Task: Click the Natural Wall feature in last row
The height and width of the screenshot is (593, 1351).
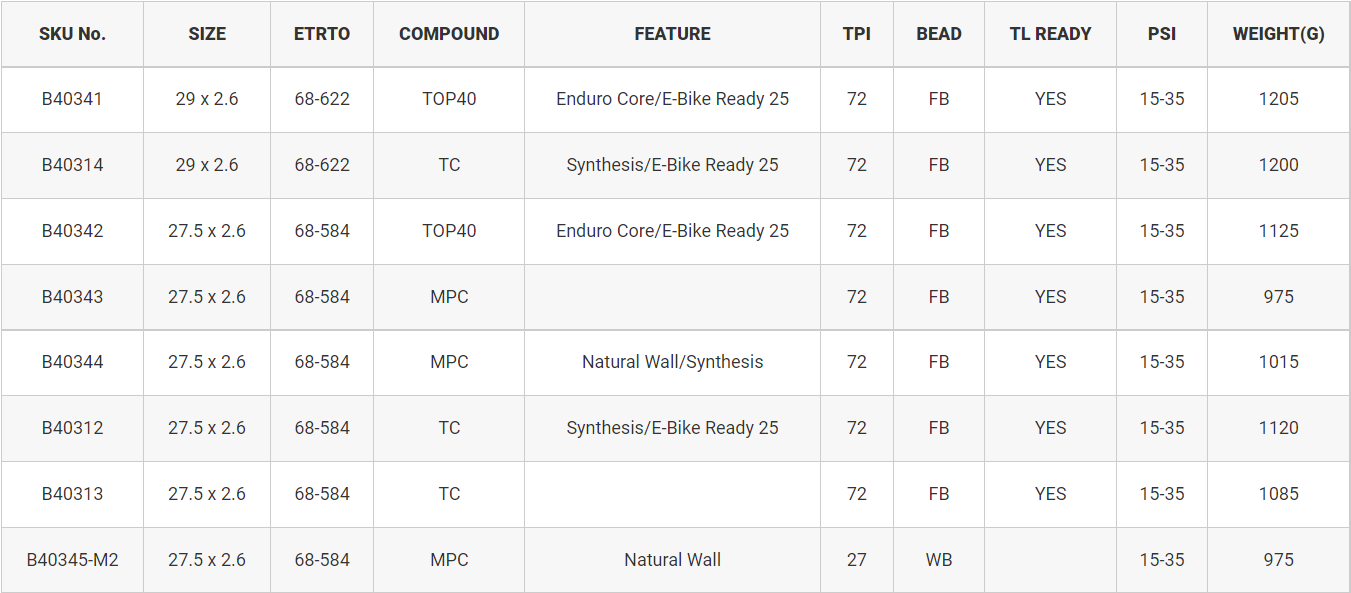Action: (672, 560)
